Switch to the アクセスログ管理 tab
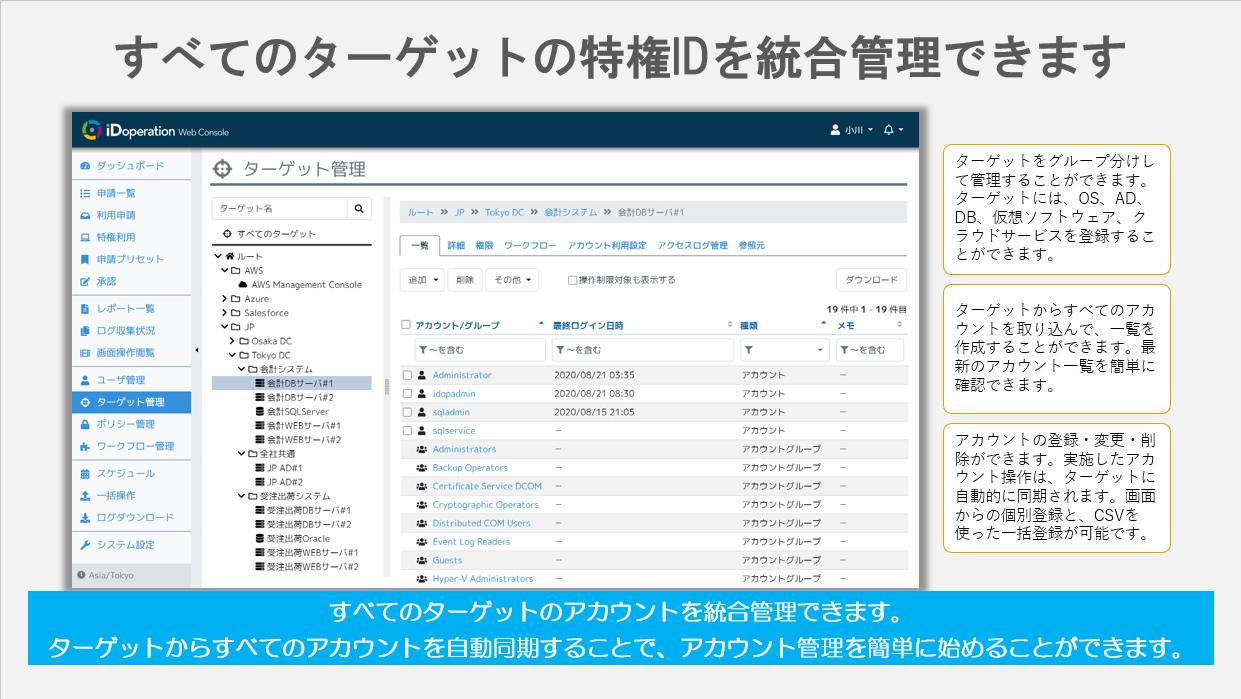1241x699 pixels. (x=692, y=245)
